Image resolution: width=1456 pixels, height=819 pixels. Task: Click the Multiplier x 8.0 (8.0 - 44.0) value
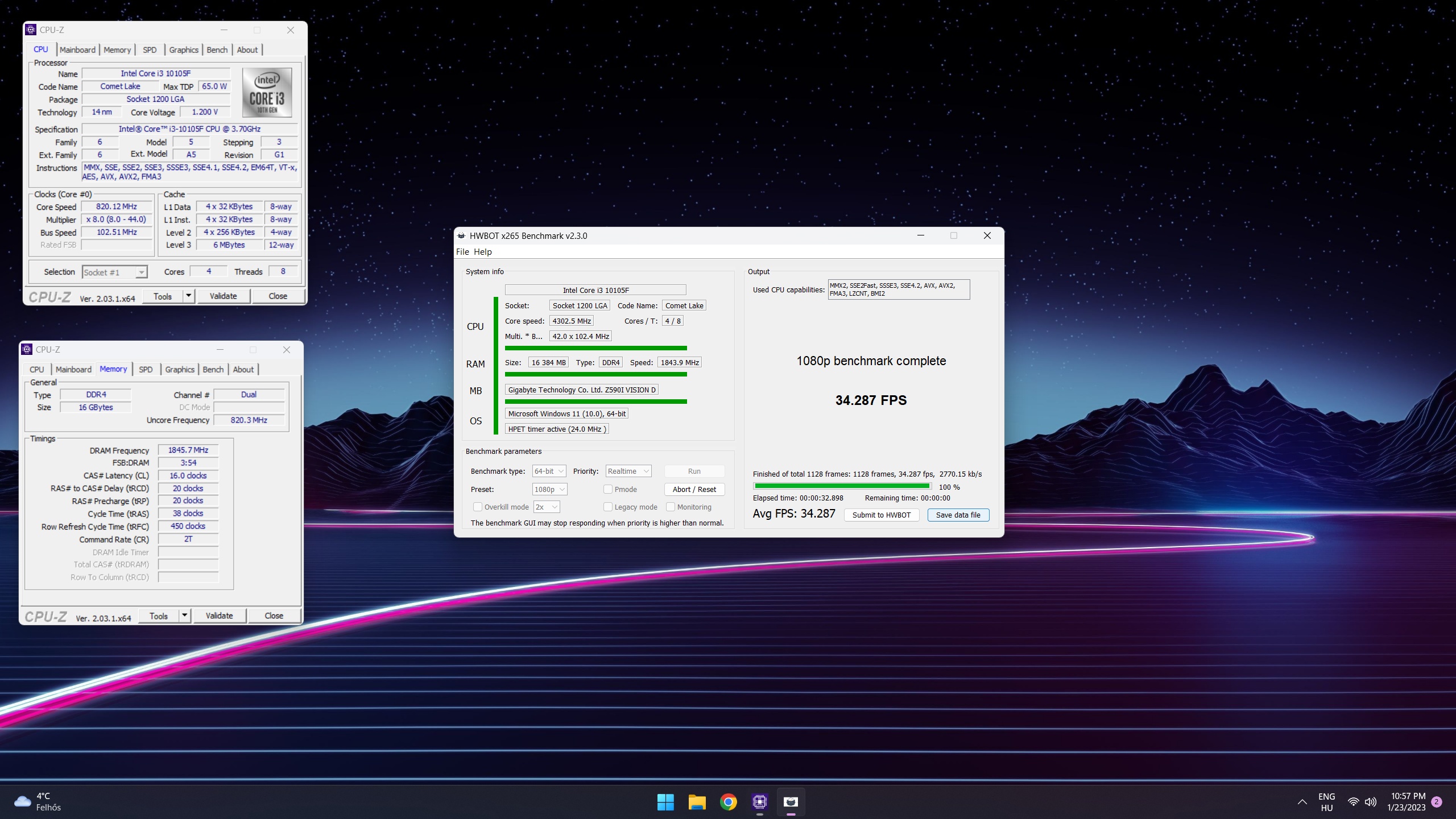(117, 219)
